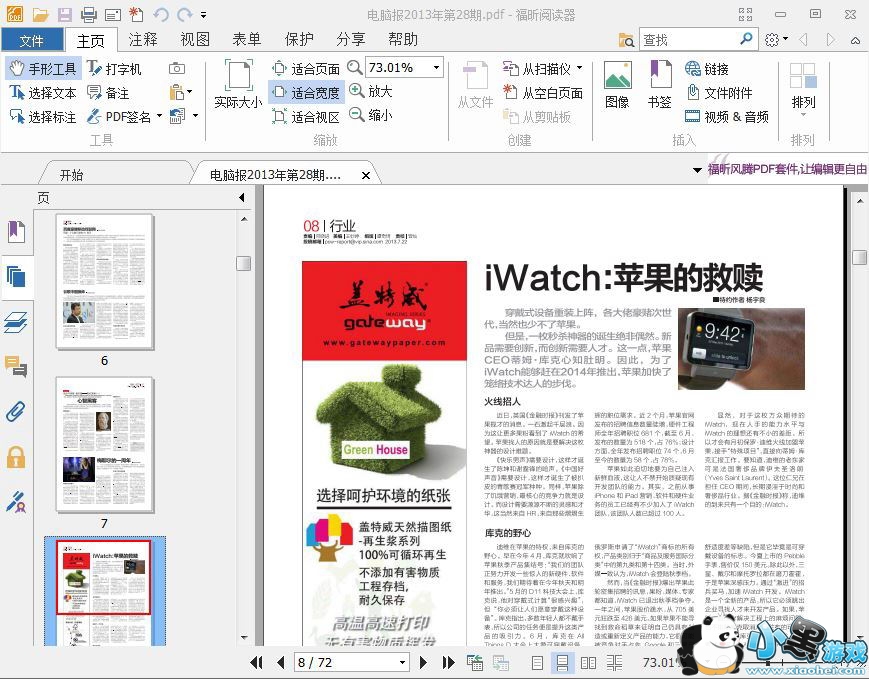This screenshot has width=869, height=679.
Task: Switch to the 开始 document tab
Action: 71,175
